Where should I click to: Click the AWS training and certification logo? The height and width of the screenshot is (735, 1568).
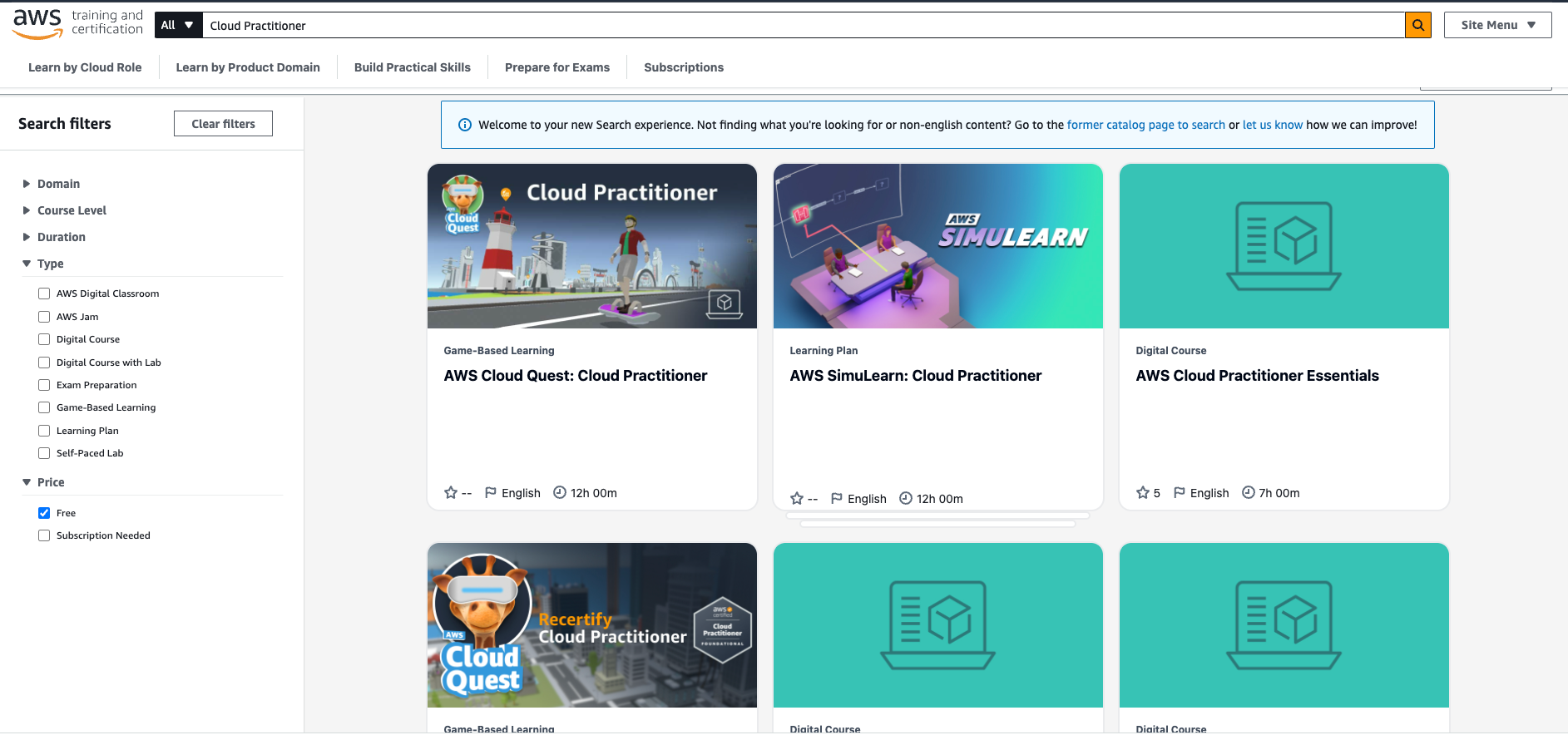[78, 24]
